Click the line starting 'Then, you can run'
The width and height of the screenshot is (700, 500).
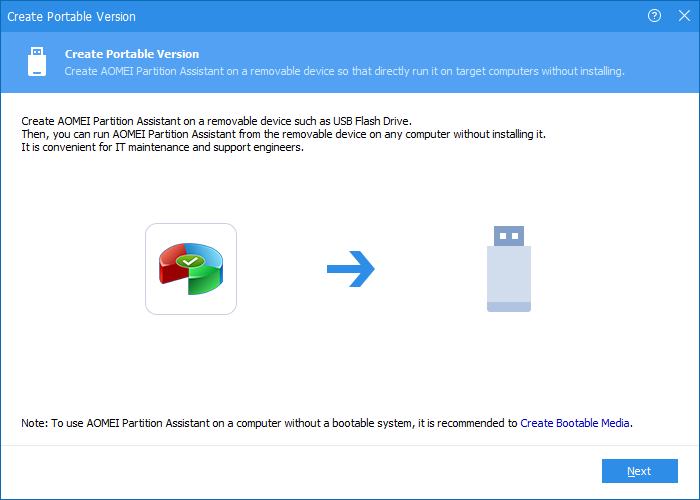[283, 134]
